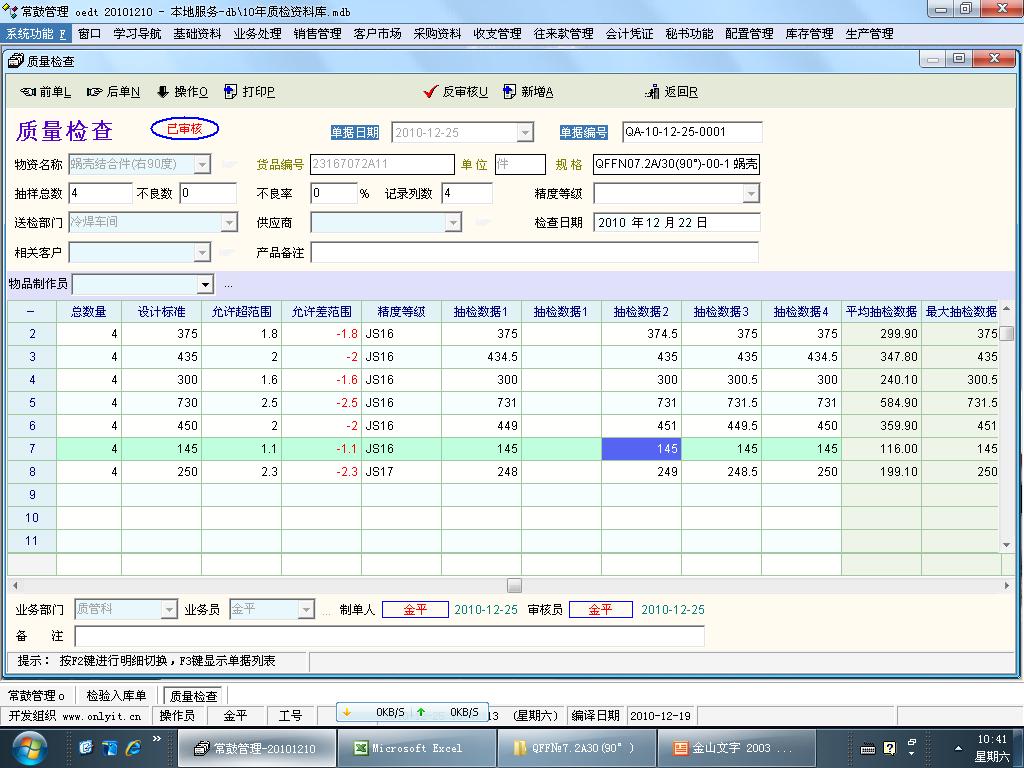The width and height of the screenshot is (1024, 768).
Task: Go to next record with 后单N
Action: point(113,92)
